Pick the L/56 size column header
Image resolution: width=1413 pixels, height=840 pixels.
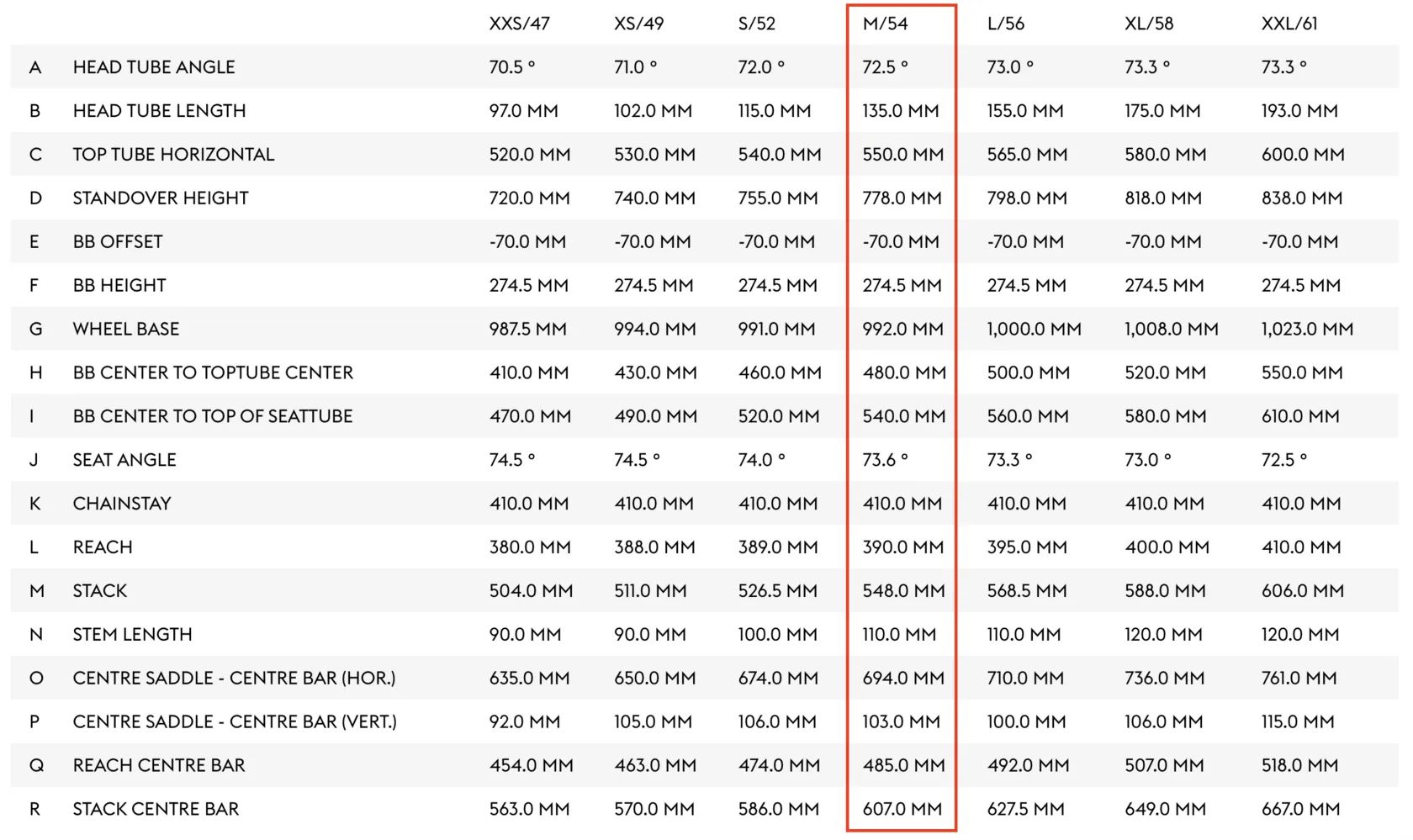pyautogui.click(x=1005, y=24)
